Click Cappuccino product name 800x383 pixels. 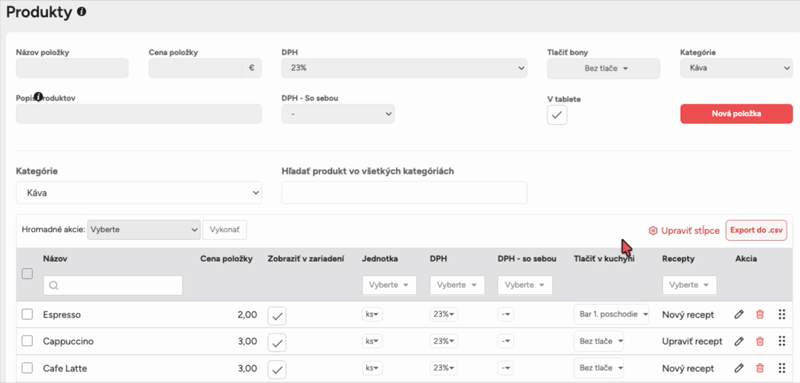pos(68,341)
